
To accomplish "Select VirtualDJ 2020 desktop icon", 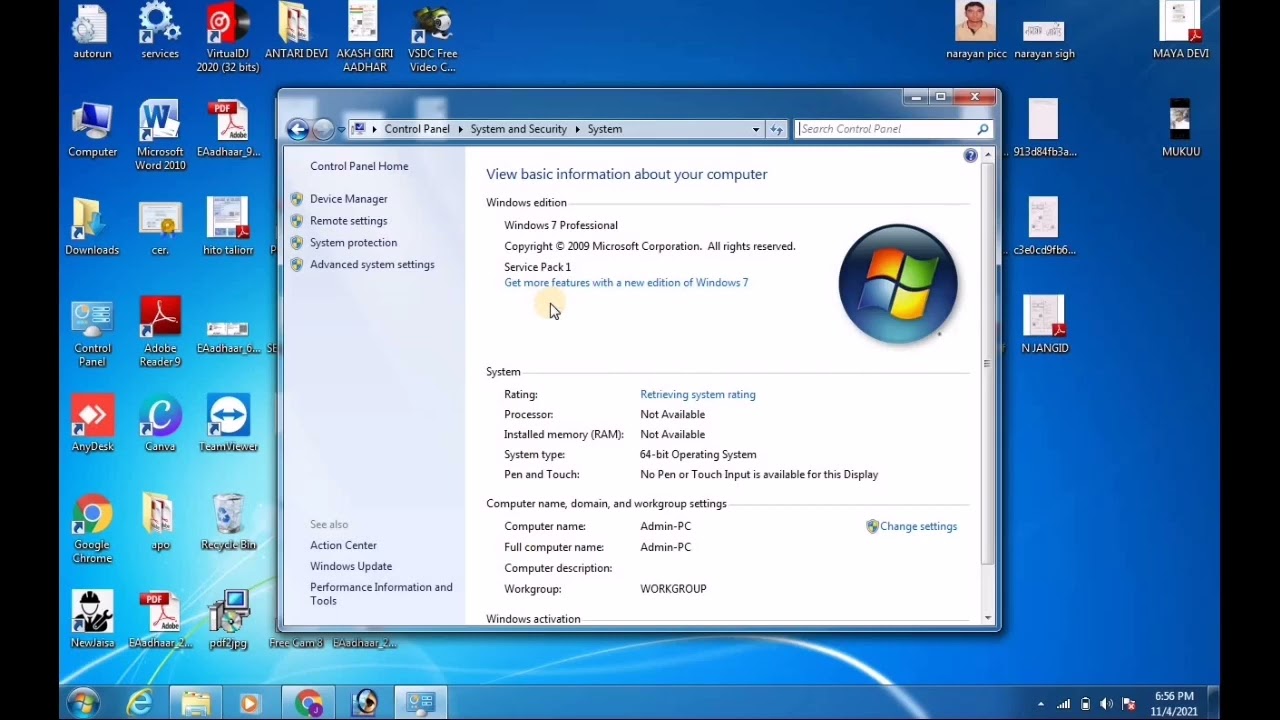I will pos(228,38).
